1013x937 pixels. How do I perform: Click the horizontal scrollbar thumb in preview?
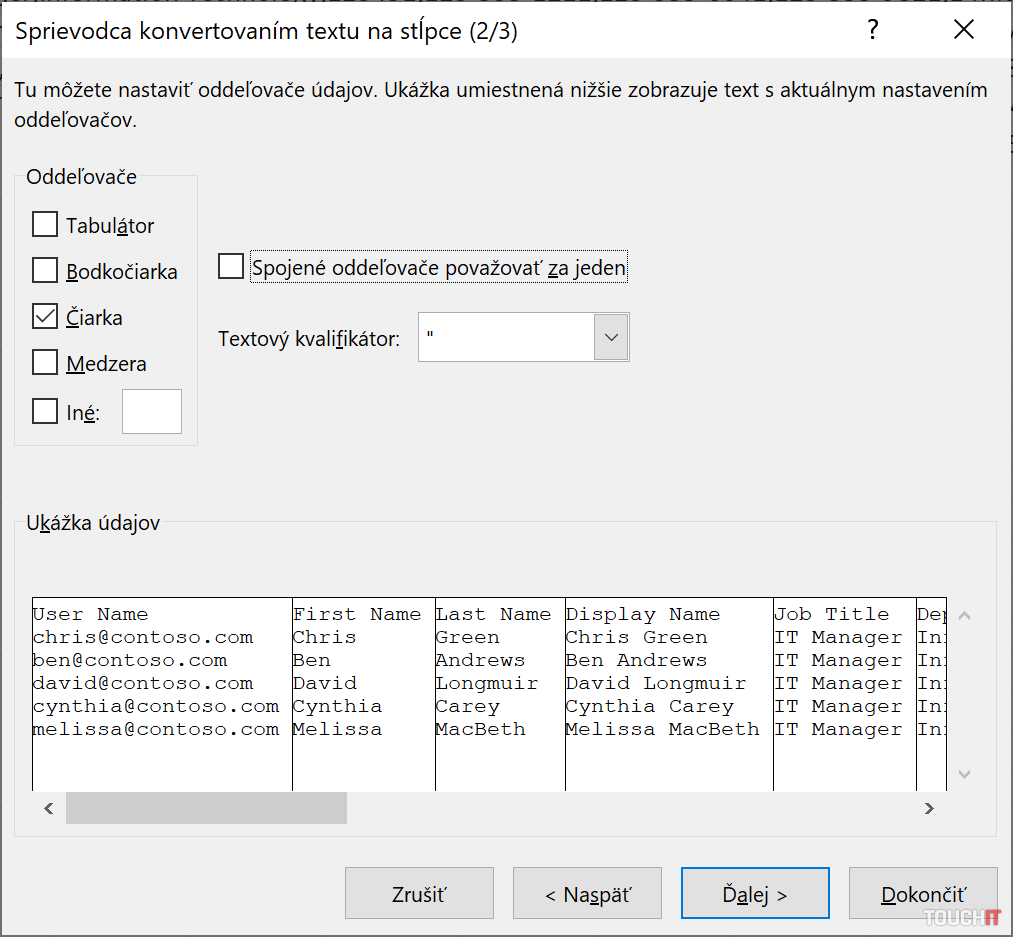point(206,808)
